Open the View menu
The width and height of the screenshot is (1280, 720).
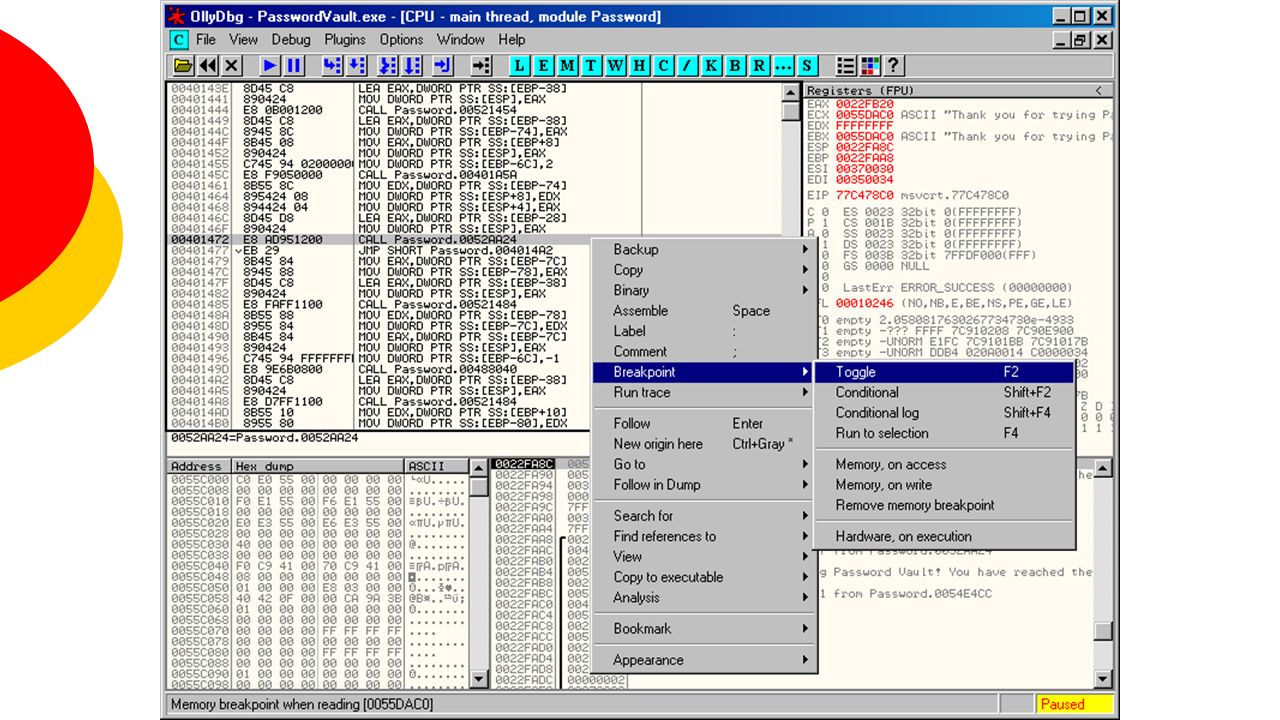coord(243,40)
